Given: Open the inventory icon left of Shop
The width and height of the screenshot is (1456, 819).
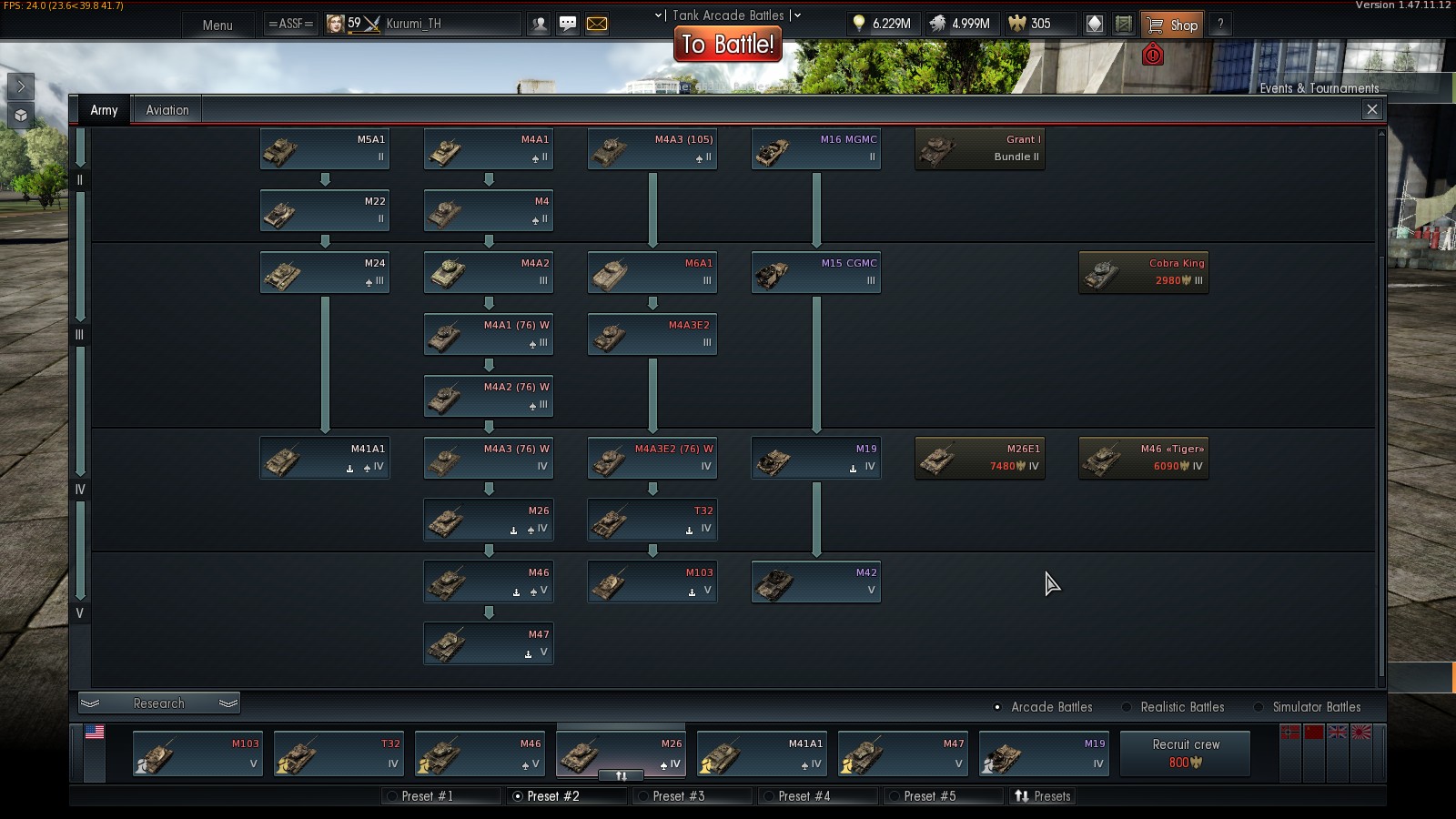Looking at the screenshot, I should [1124, 25].
